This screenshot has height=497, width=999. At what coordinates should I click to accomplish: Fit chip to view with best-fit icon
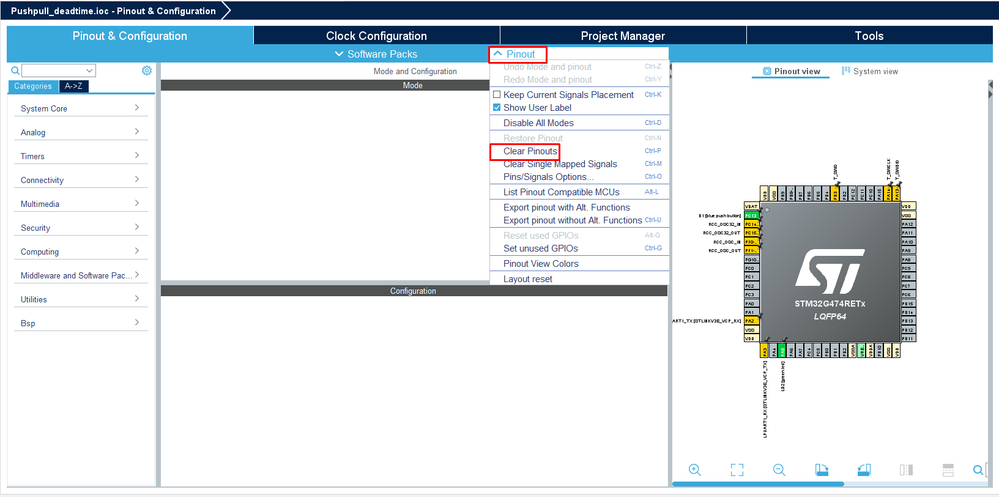[x=737, y=470]
